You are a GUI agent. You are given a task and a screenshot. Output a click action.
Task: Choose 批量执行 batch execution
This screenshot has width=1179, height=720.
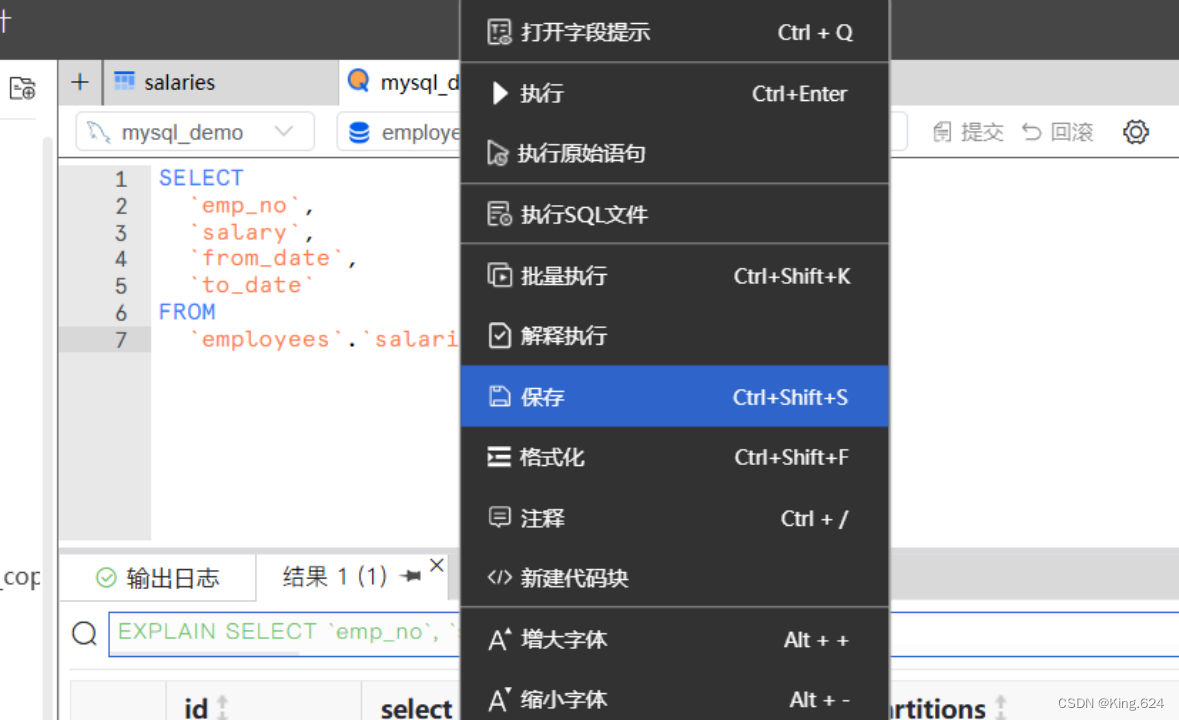click(674, 276)
